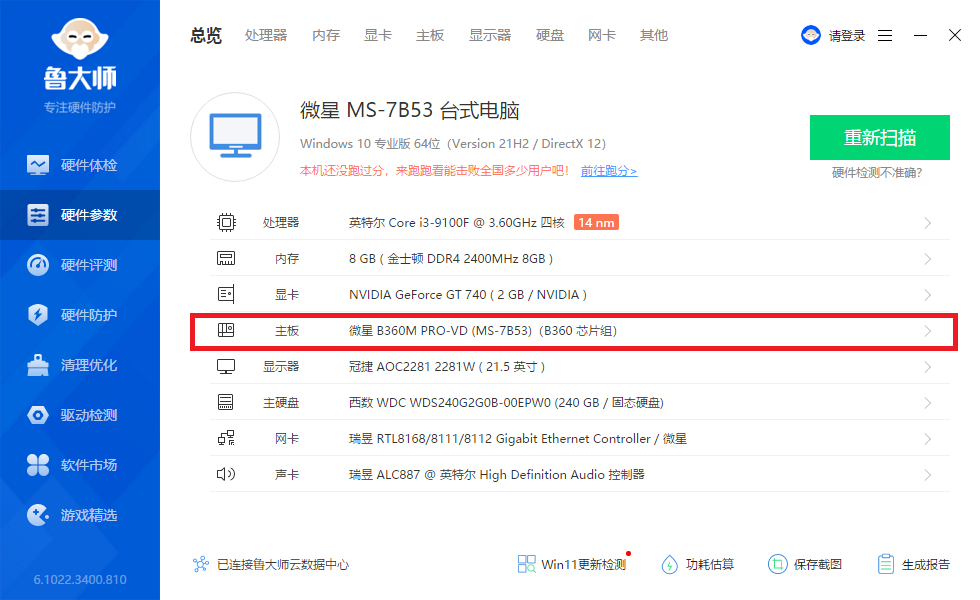Click the 显示器 monitor row icon
The height and width of the screenshot is (600, 980).
[x=226, y=367]
